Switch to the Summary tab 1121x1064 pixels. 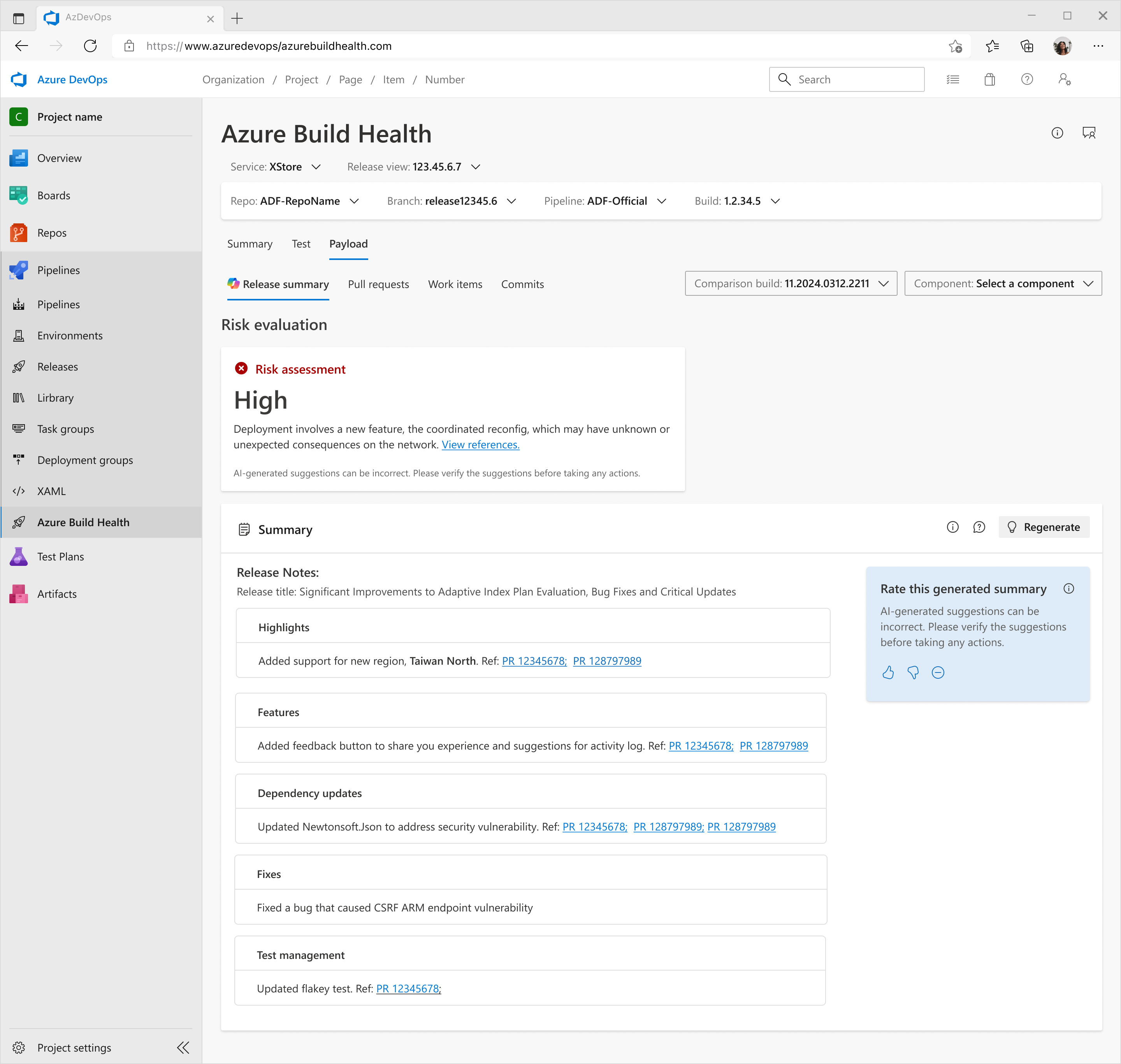(x=250, y=244)
